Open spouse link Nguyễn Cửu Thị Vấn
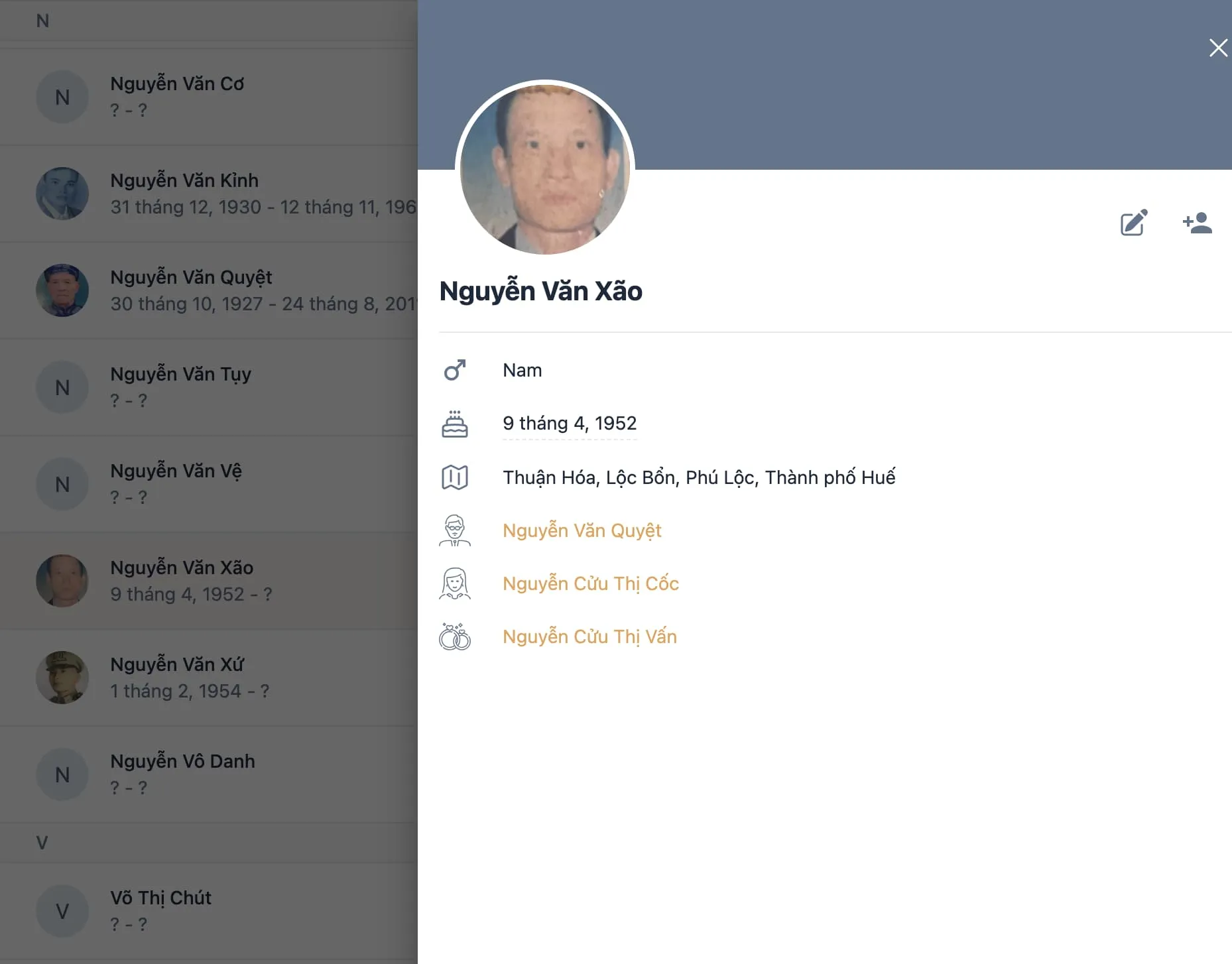1232x964 pixels. tap(589, 636)
